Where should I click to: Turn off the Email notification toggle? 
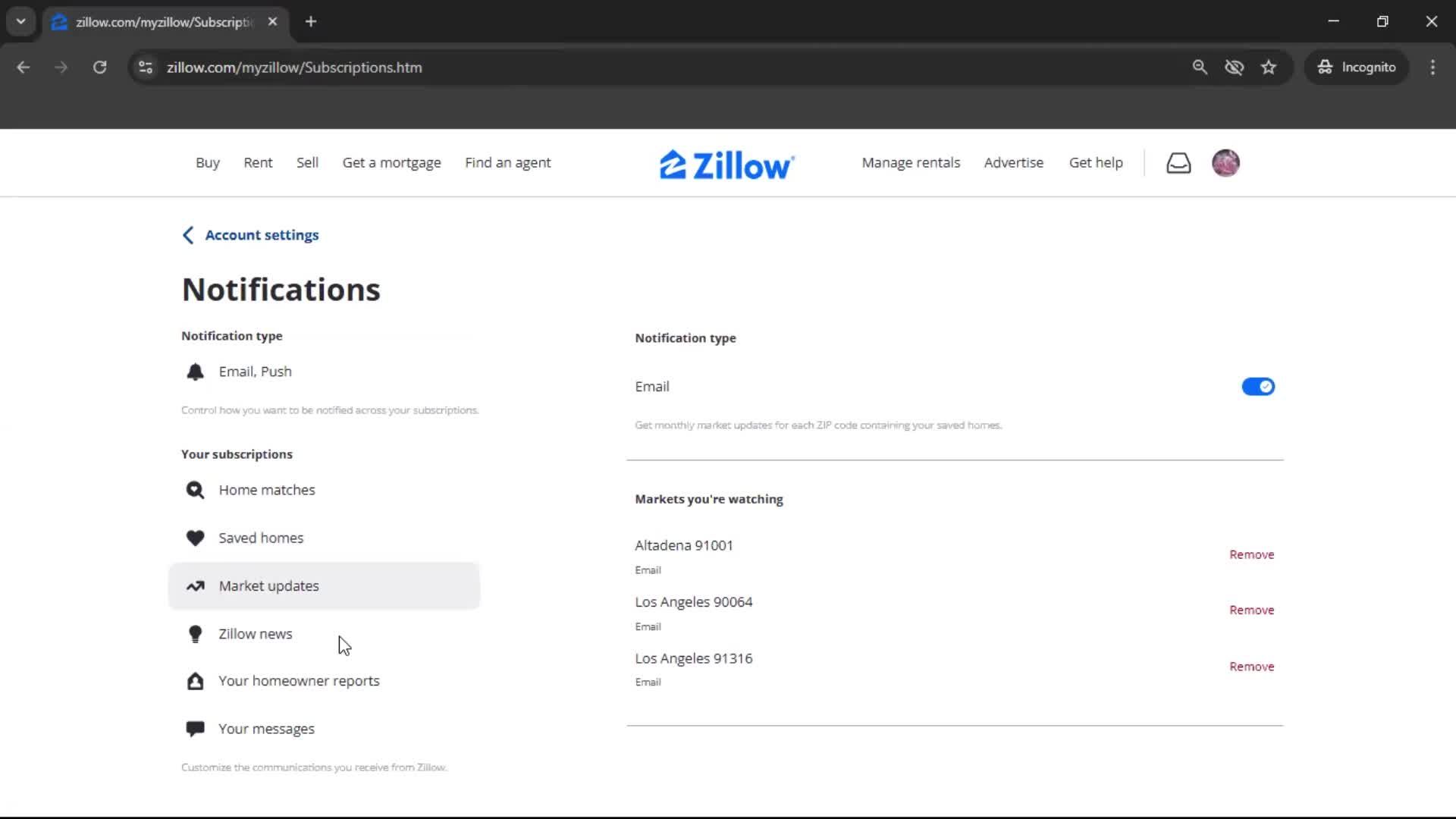click(x=1257, y=387)
